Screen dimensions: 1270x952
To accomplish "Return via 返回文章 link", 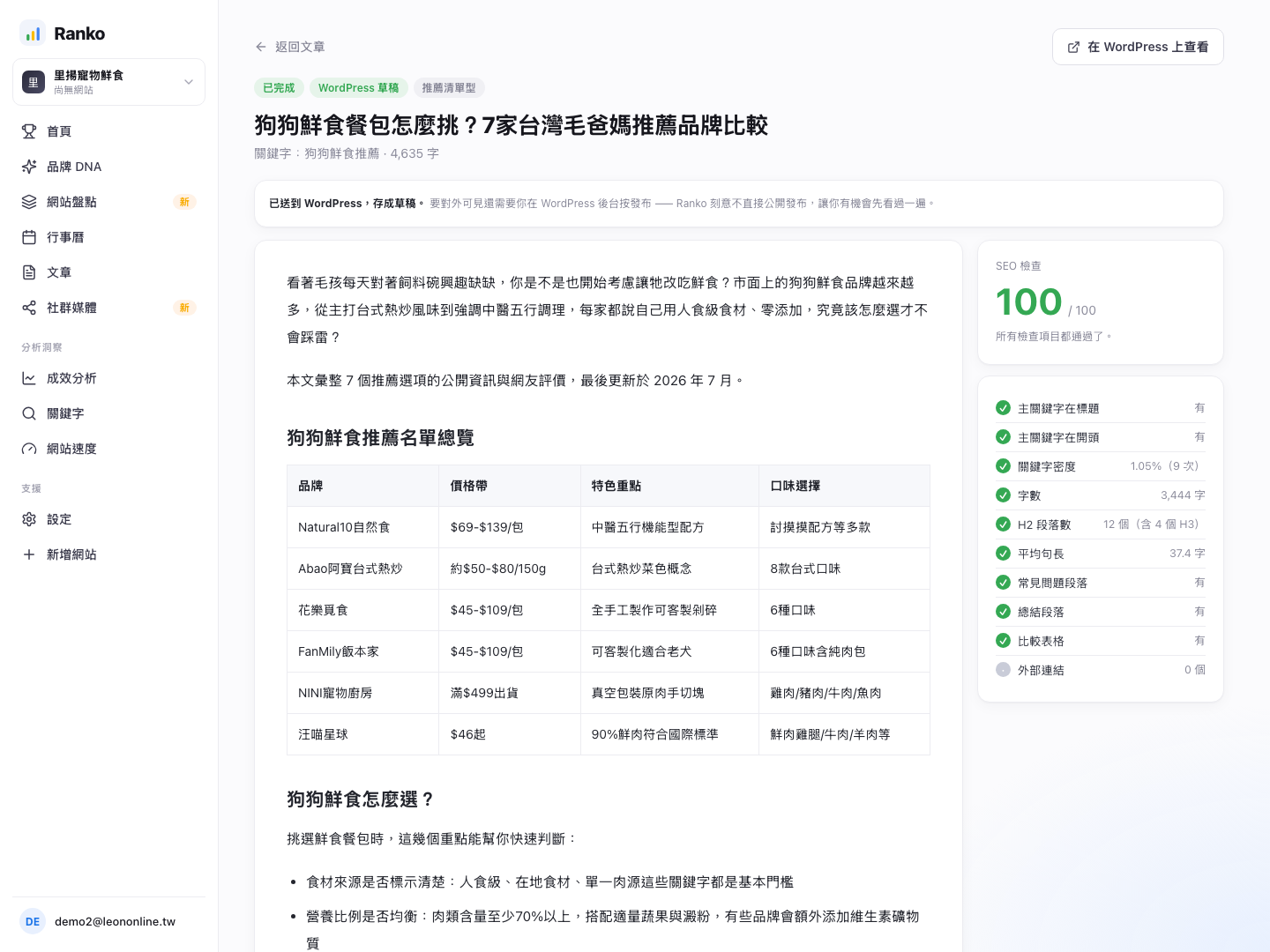I will tap(290, 47).
